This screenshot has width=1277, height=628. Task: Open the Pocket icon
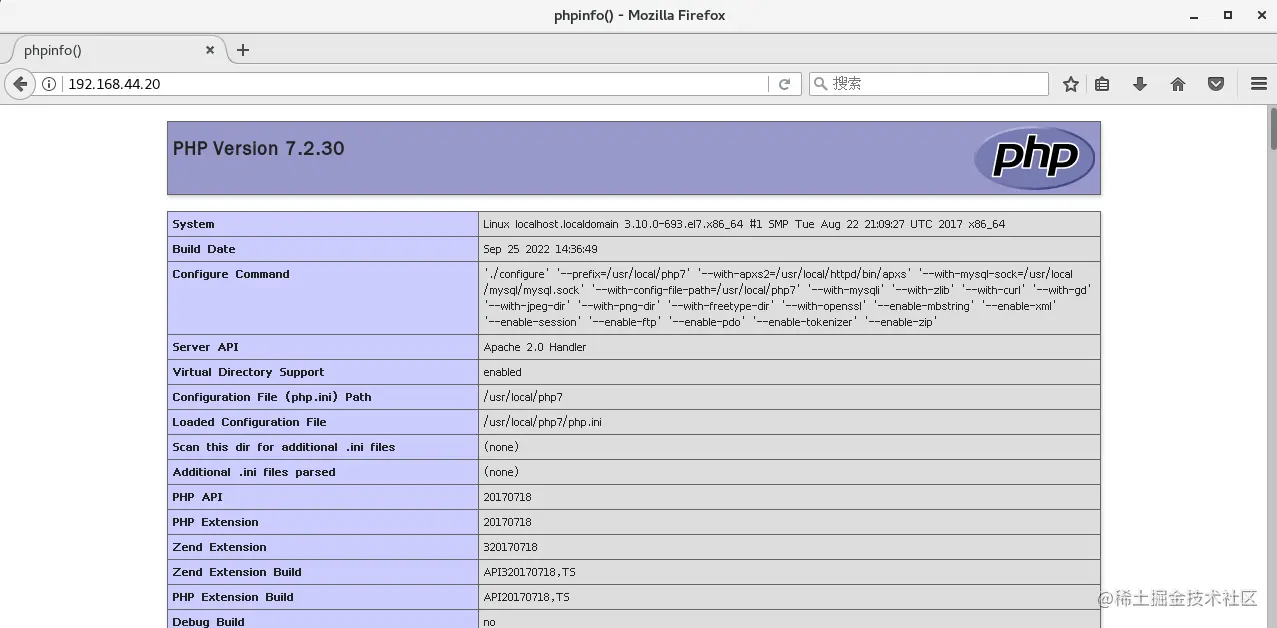(1216, 84)
